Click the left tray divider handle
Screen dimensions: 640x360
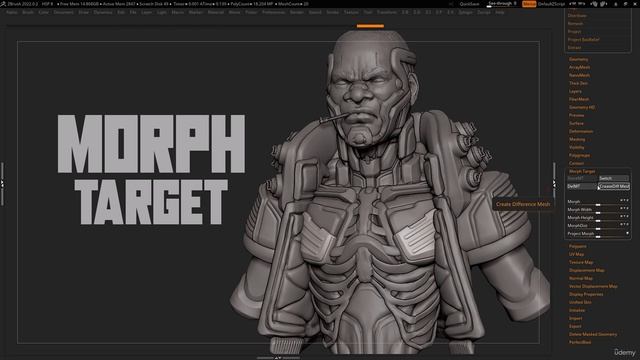pyautogui.click(x=2, y=184)
